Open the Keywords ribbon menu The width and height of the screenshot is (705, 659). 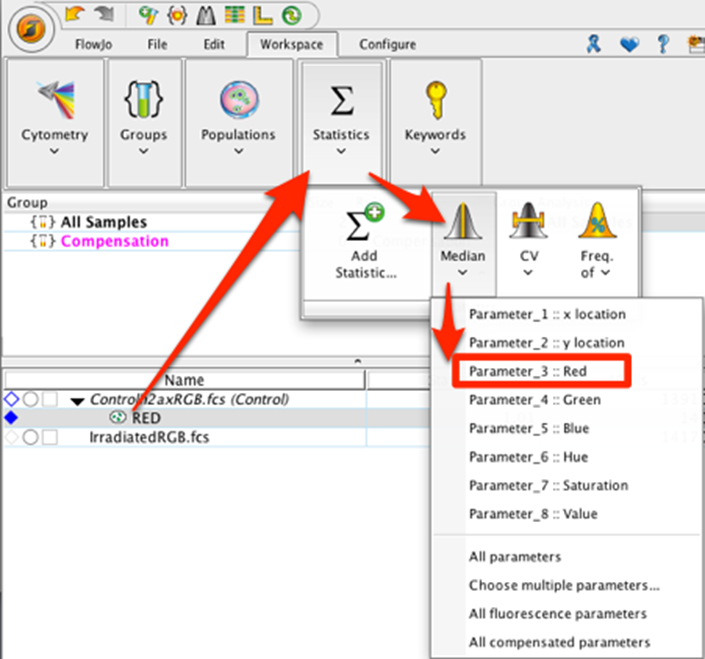(435, 122)
